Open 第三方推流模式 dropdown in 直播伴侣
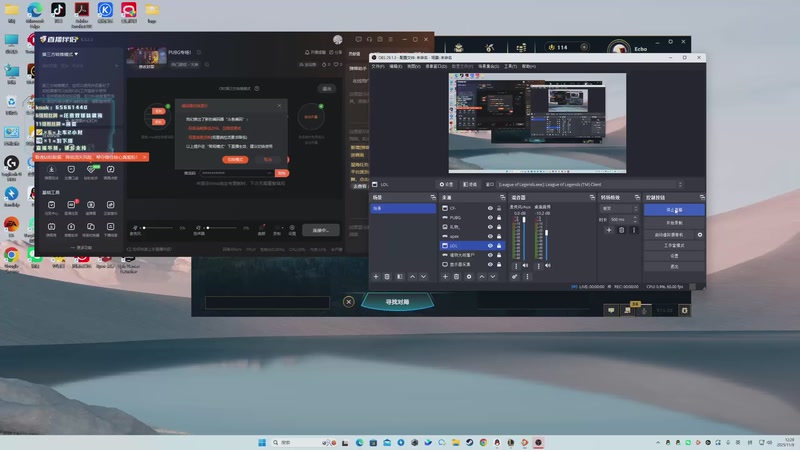The height and width of the screenshot is (450, 800). 60,54
